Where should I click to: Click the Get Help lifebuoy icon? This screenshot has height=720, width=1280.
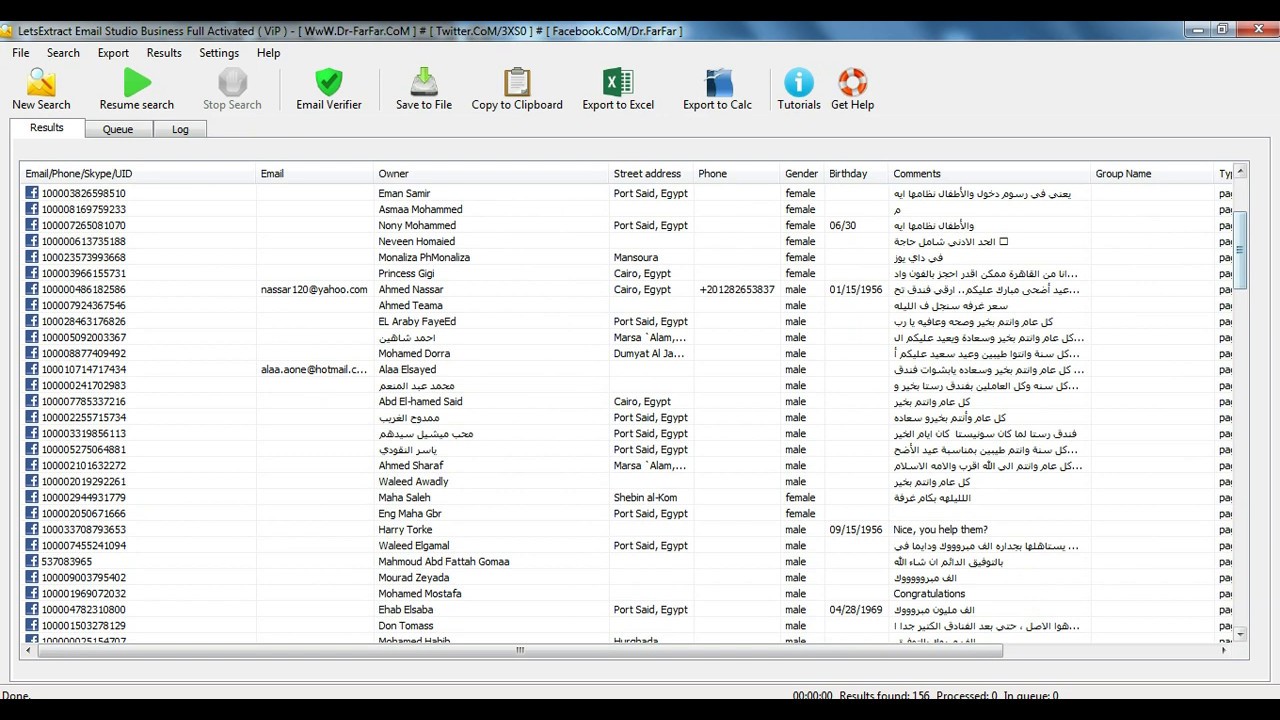click(852, 82)
